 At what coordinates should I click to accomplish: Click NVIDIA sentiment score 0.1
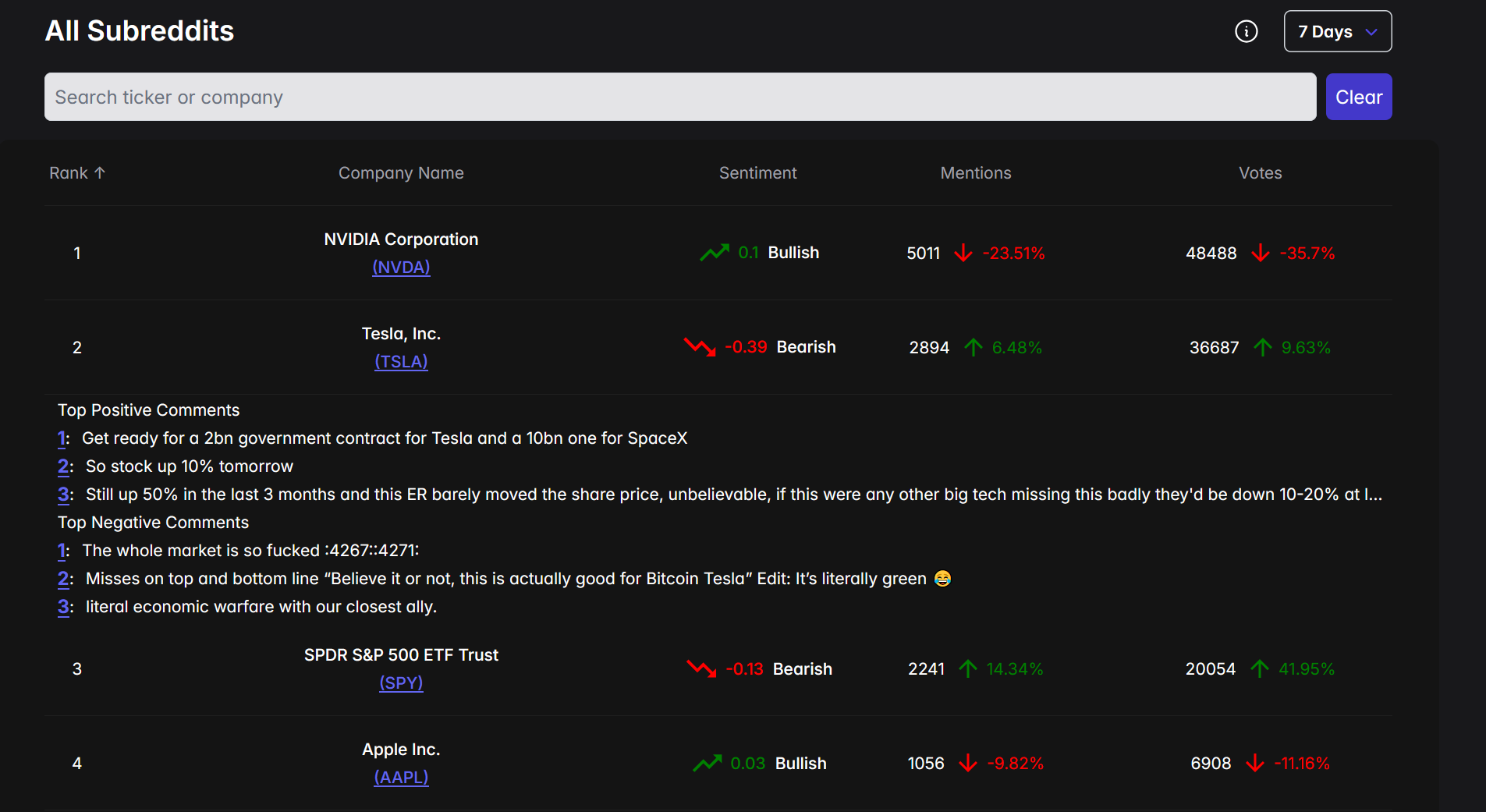(748, 253)
